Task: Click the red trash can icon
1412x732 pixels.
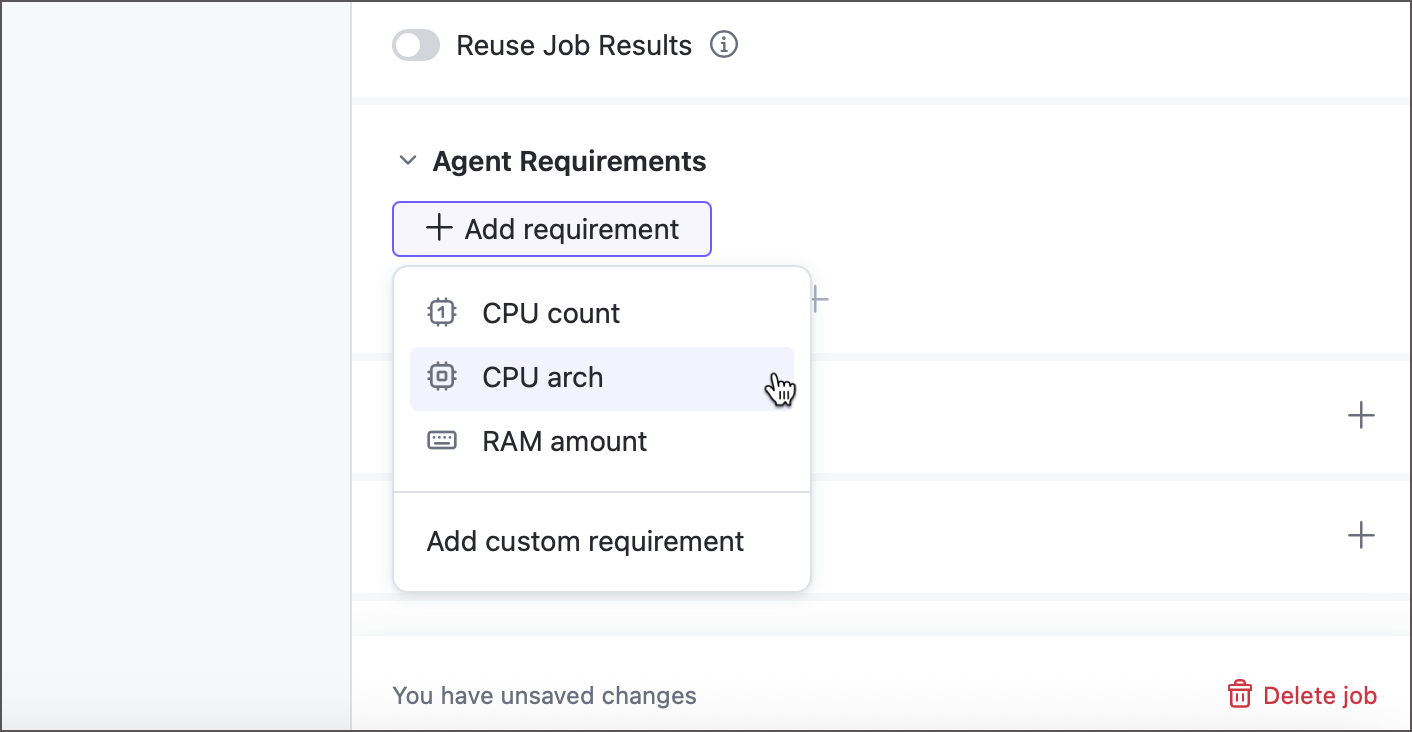Action: [x=1240, y=695]
